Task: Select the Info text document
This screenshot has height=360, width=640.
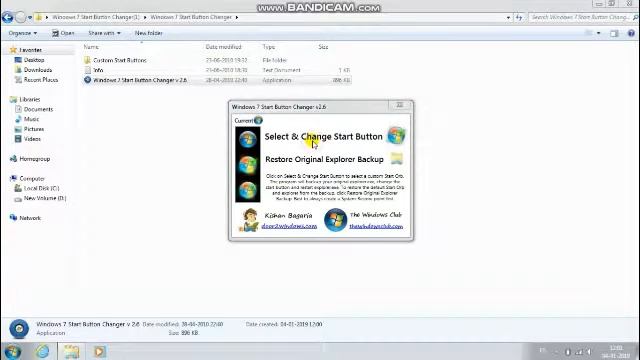Action: pos(98,70)
